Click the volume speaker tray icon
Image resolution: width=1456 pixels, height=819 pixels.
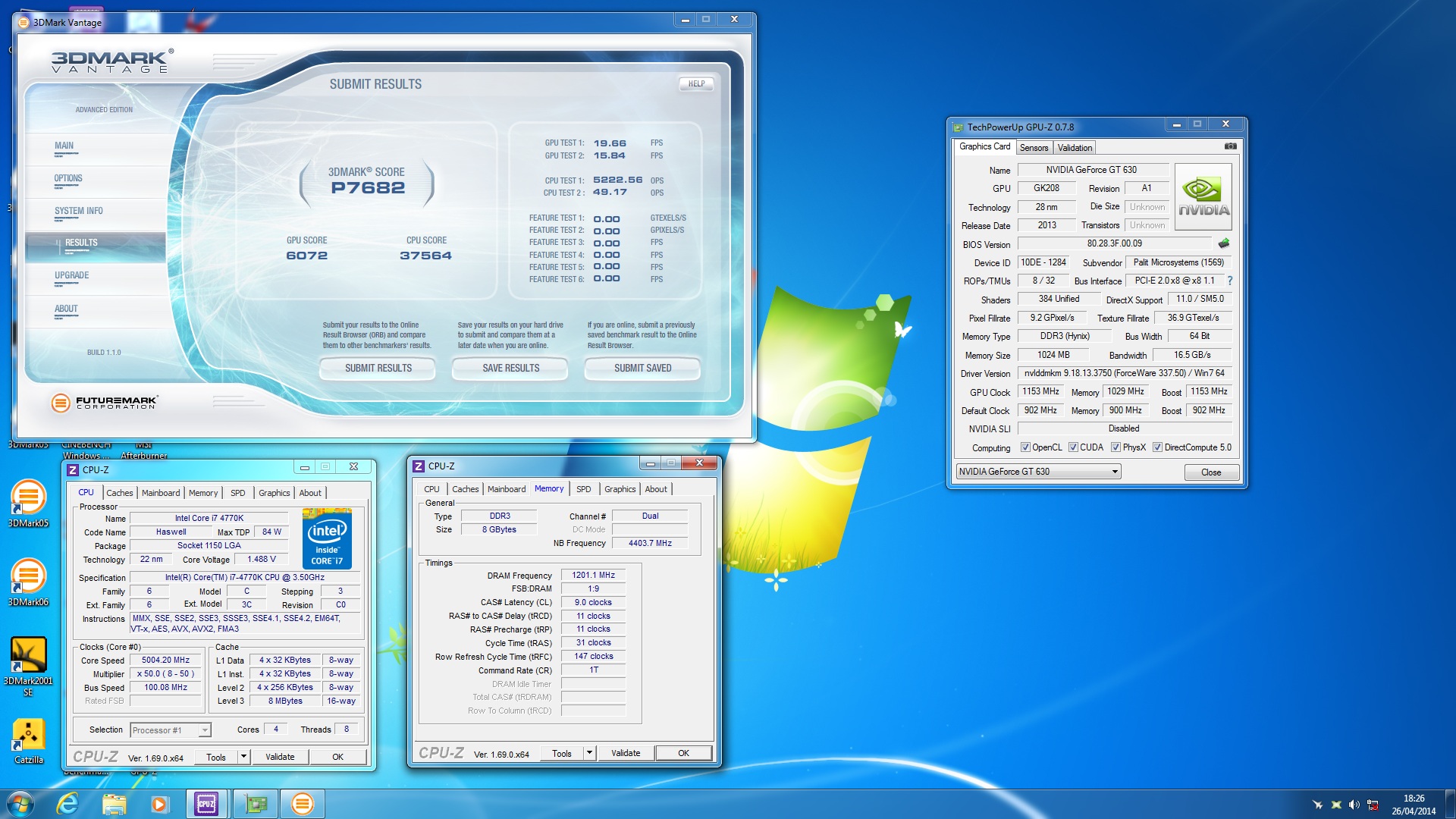[x=1354, y=805]
